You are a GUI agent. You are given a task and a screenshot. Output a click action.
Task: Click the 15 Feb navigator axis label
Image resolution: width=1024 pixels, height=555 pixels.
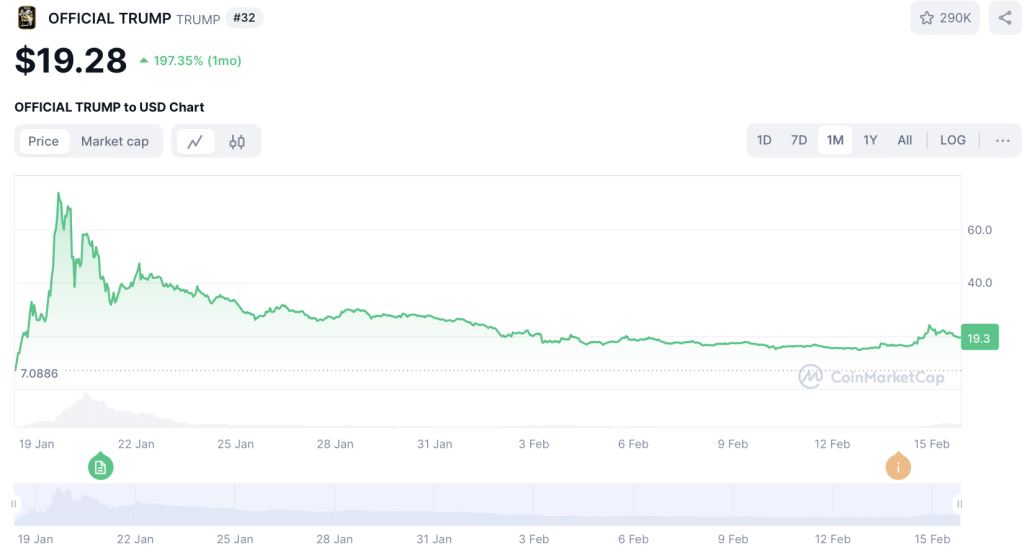(x=932, y=539)
